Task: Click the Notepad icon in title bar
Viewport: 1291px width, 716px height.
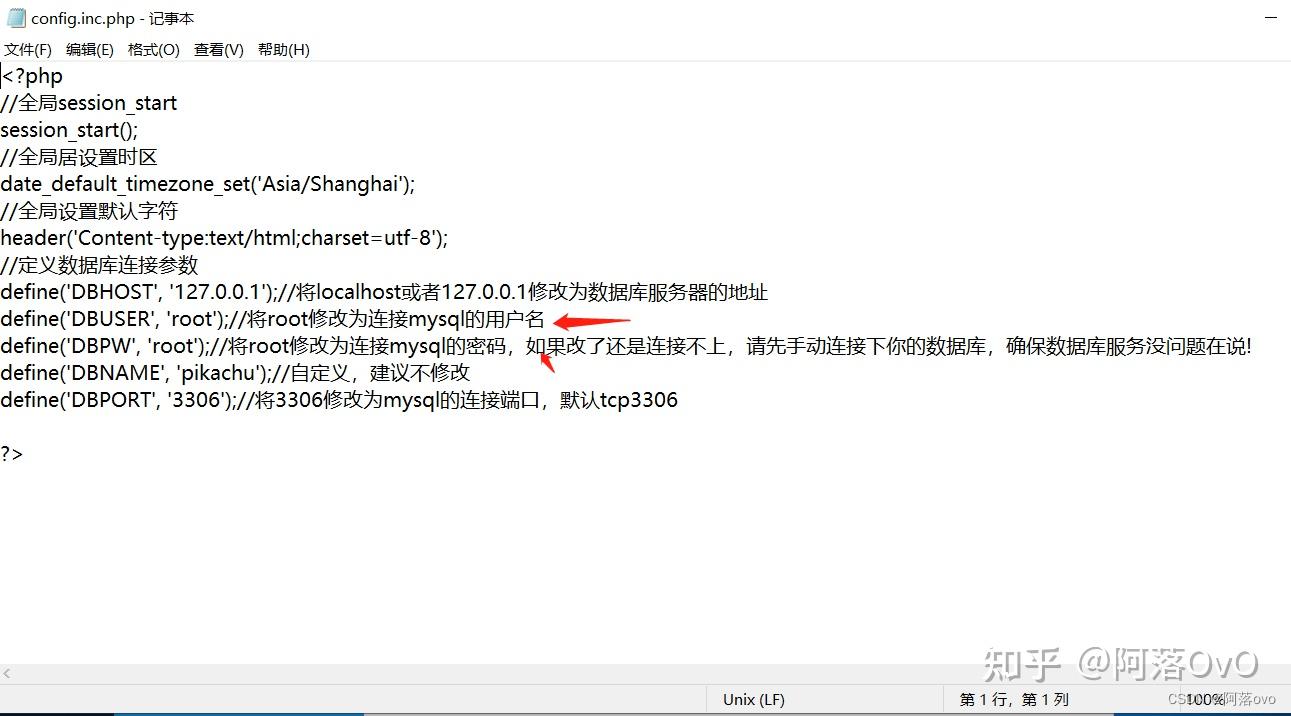Action: [16, 18]
